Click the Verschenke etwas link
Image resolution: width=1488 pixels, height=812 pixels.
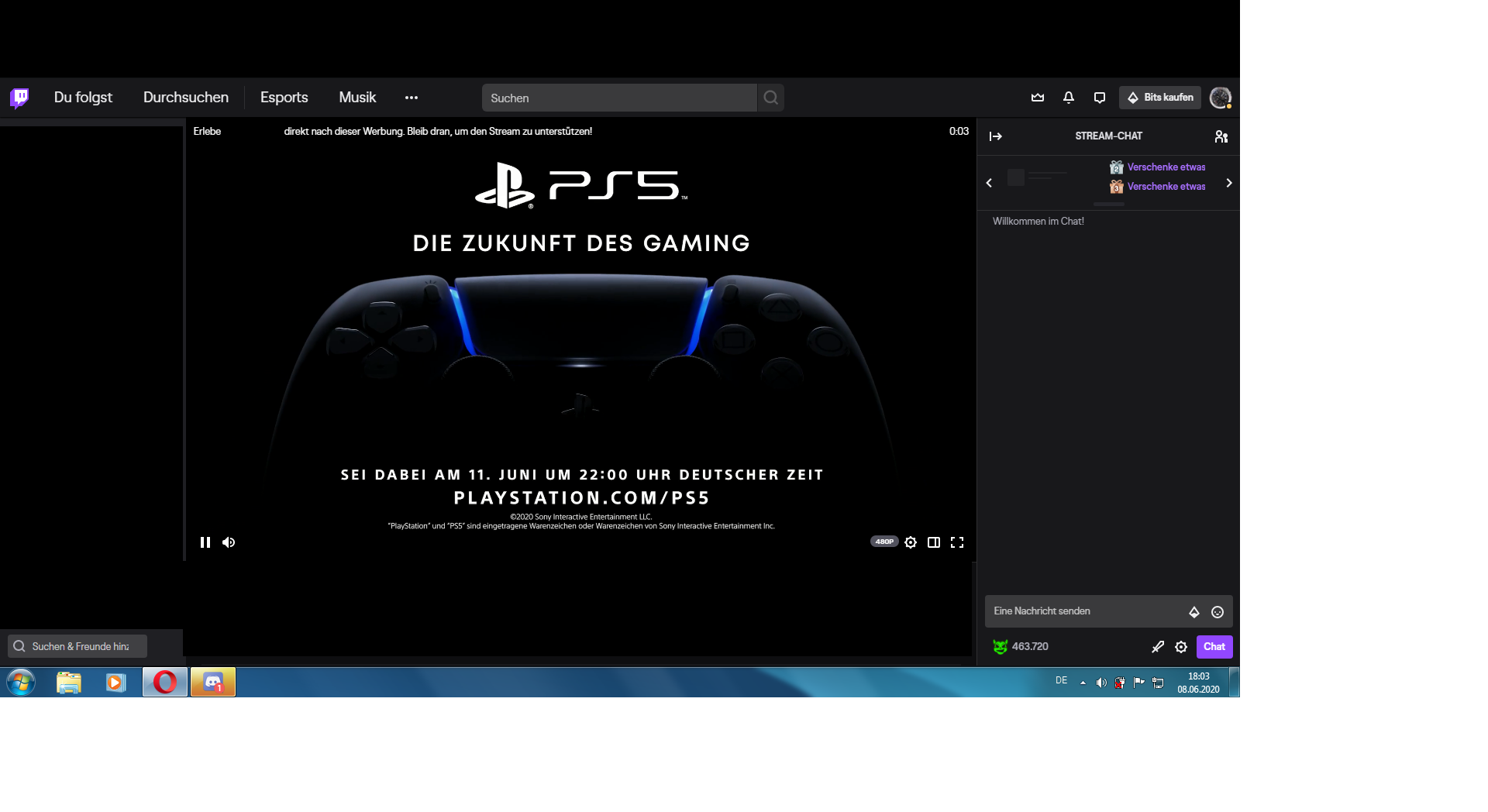(x=1166, y=167)
